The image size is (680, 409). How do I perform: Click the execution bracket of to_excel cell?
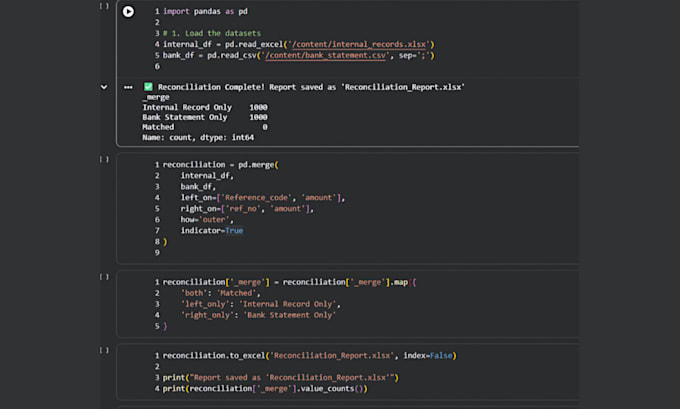pos(104,350)
